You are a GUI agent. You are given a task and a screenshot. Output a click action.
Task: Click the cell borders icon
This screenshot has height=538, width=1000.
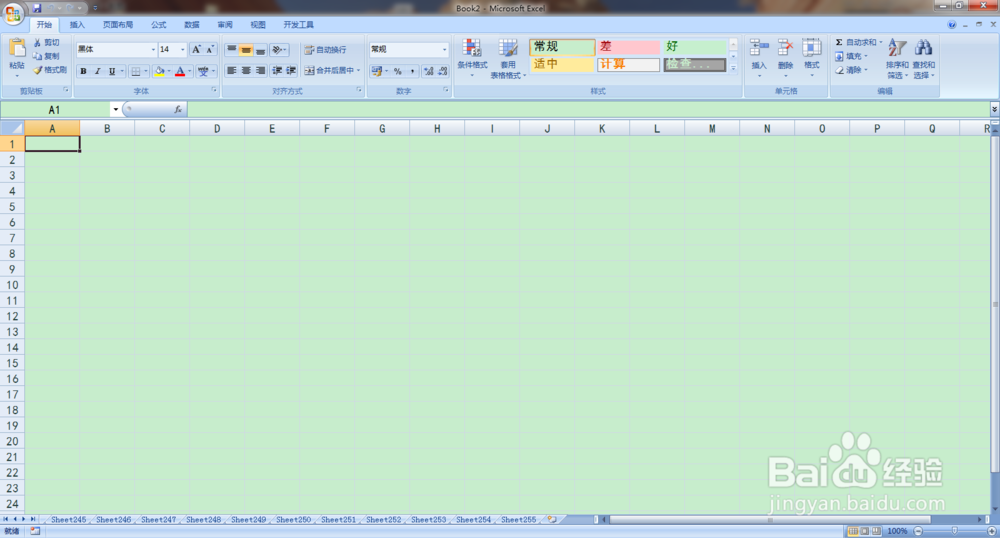pos(135,71)
